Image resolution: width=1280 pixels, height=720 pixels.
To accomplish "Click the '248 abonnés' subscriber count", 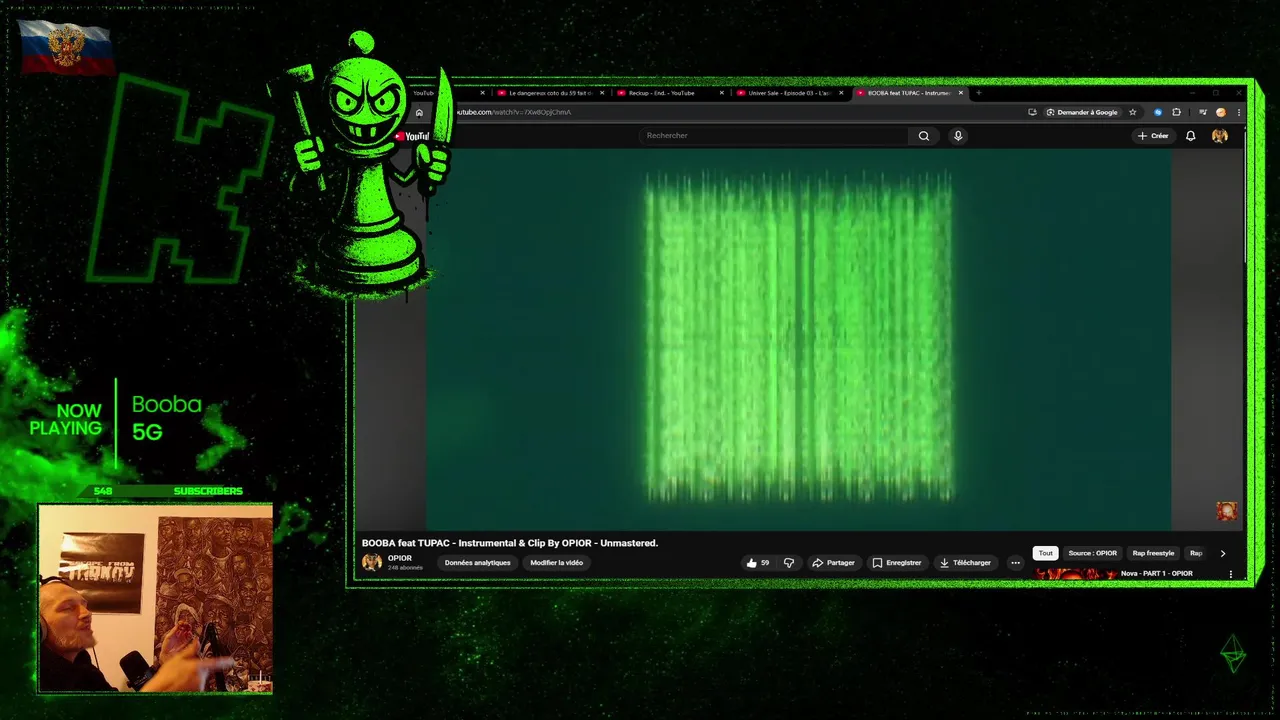I will pos(405,568).
